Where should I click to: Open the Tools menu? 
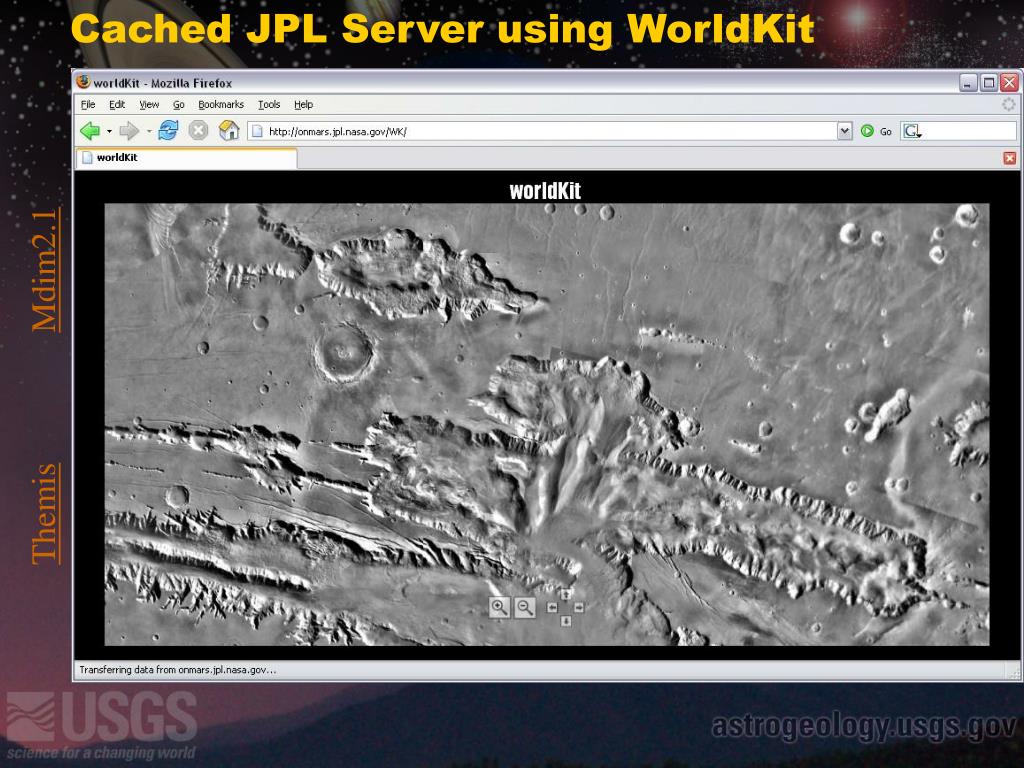(x=268, y=104)
